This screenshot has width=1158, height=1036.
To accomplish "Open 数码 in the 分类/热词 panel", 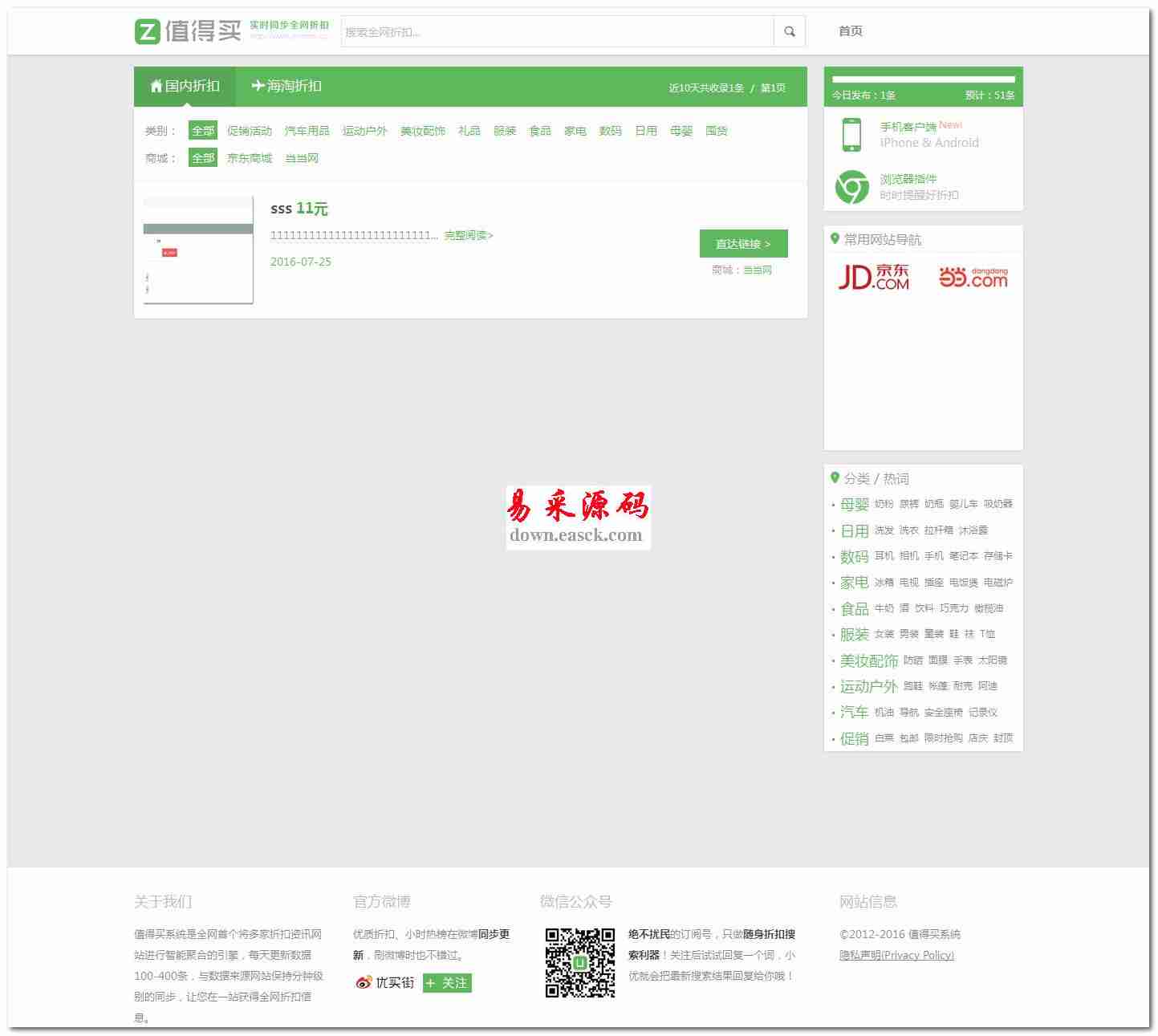I will (855, 556).
